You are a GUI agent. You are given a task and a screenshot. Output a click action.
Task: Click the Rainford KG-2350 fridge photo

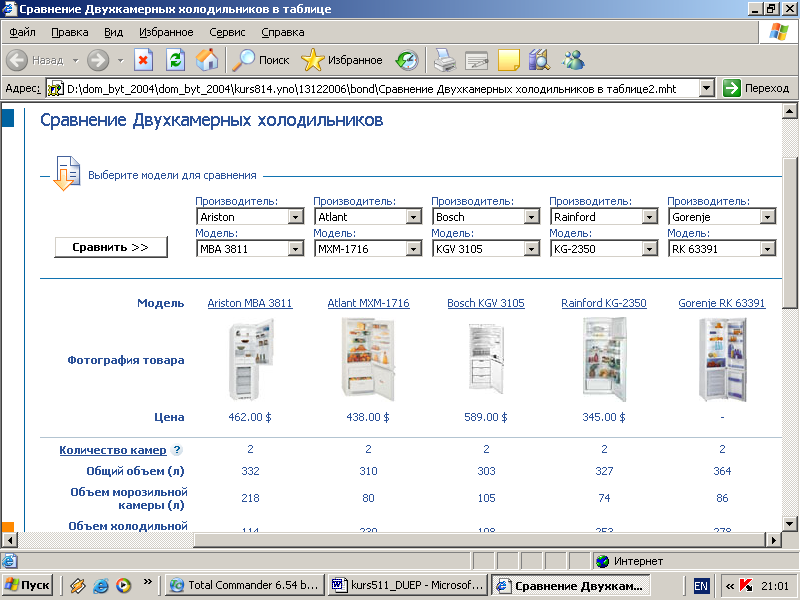point(604,358)
